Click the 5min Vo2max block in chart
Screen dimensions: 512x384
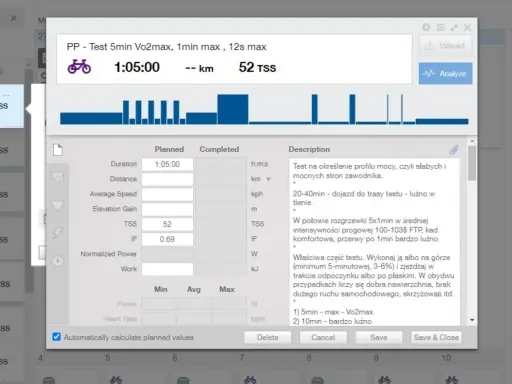233,109
